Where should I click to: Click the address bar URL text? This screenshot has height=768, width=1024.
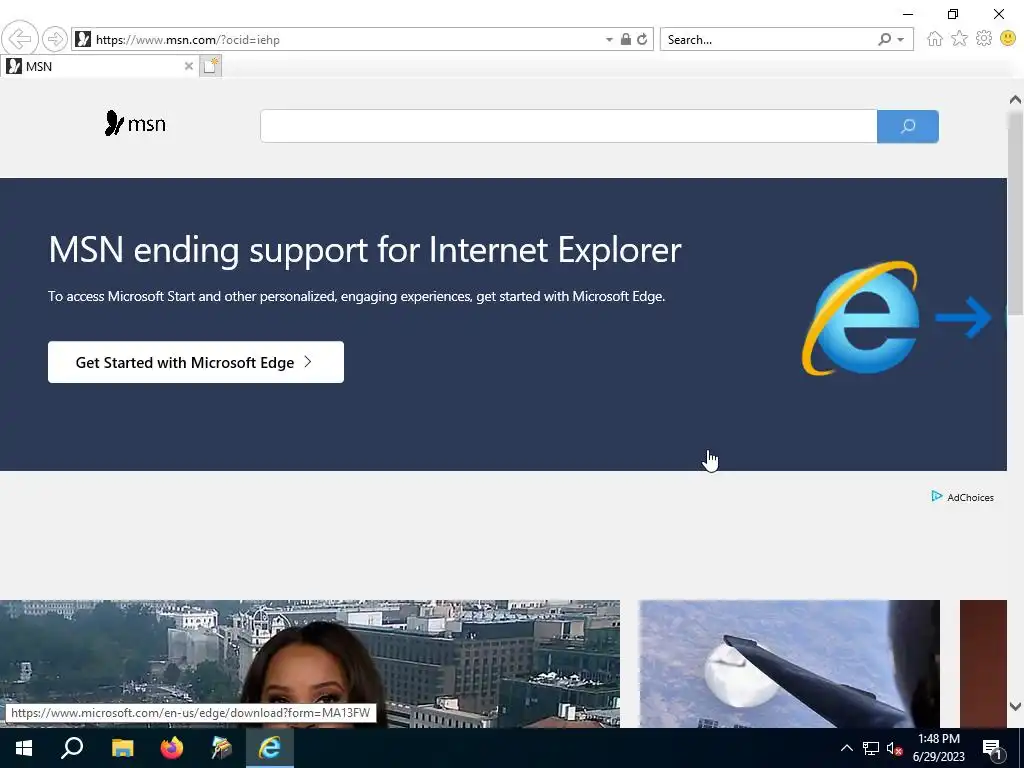(x=188, y=40)
